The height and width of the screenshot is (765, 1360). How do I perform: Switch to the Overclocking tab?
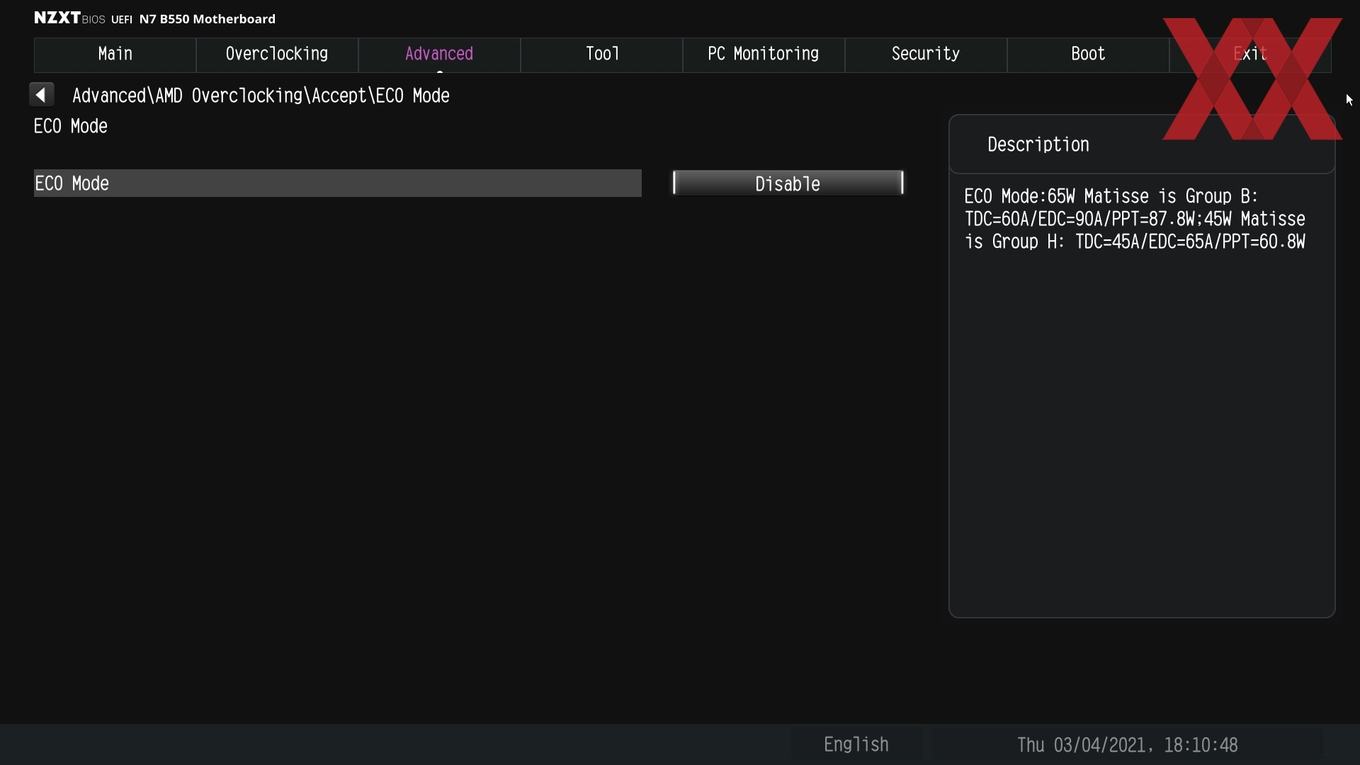coord(277,54)
